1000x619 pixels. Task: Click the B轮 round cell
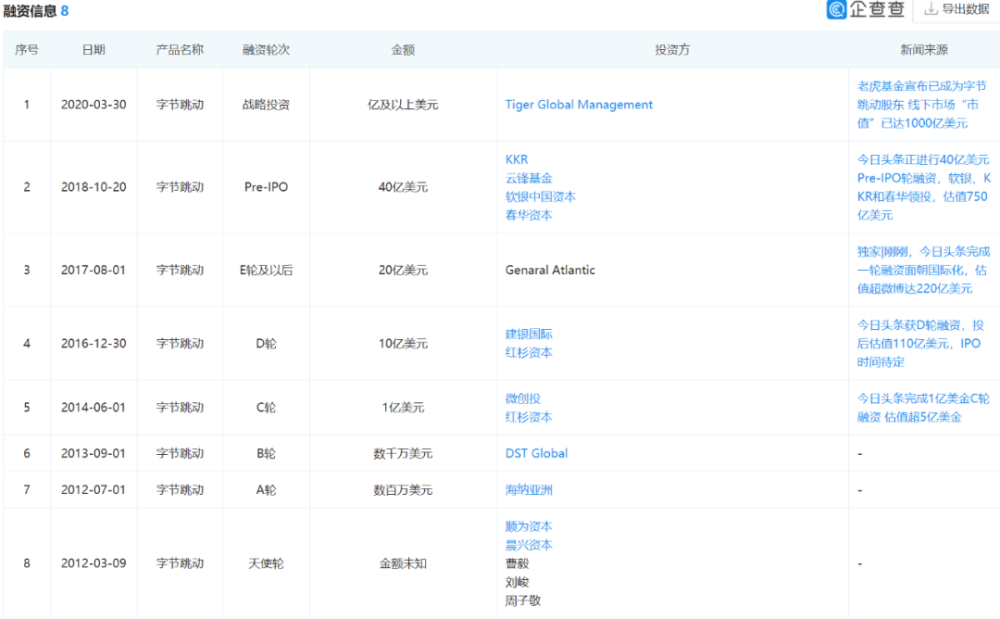point(266,453)
